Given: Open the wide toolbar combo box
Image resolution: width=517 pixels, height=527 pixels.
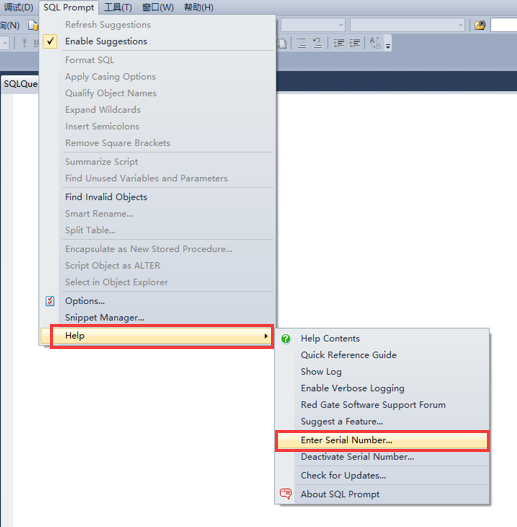Looking at the screenshot, I should pyautogui.click(x=407, y=25).
